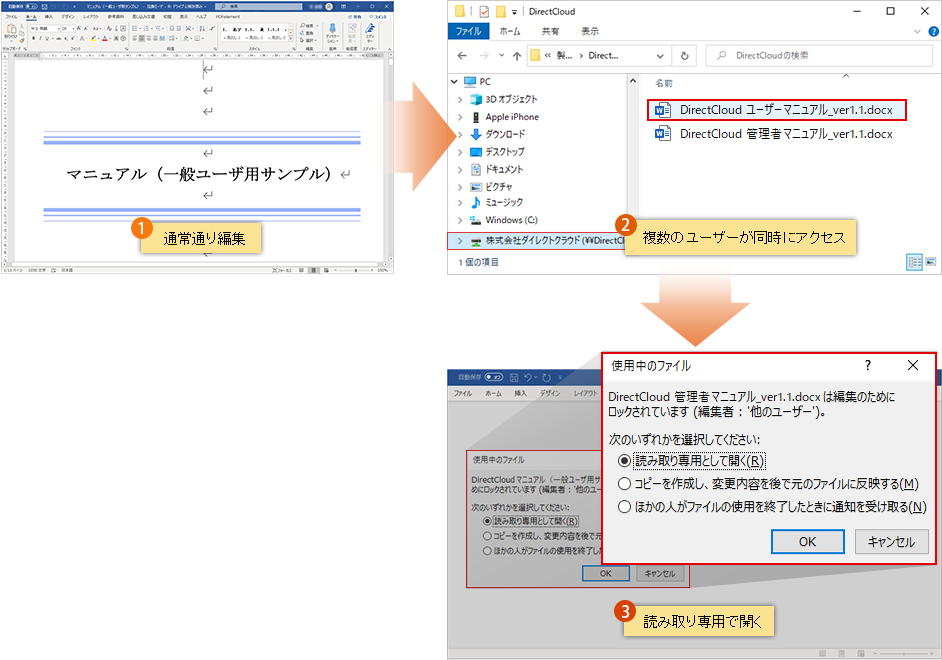The width and height of the screenshot is (942, 660).
Task: Switch to the 挿入 tab in the top Word window
Action: (49, 17)
